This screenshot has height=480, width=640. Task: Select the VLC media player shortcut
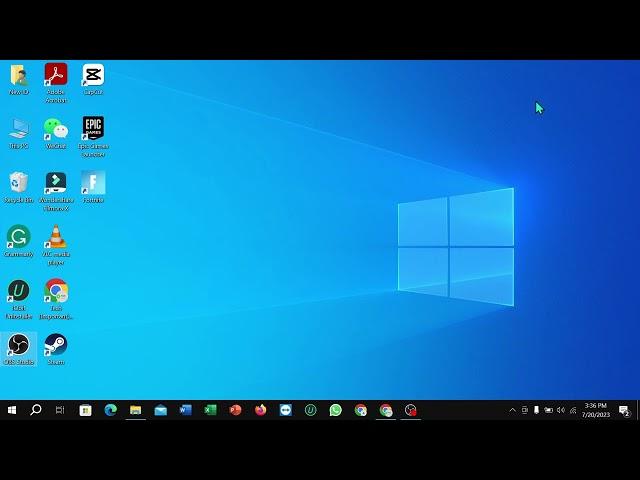click(56, 245)
